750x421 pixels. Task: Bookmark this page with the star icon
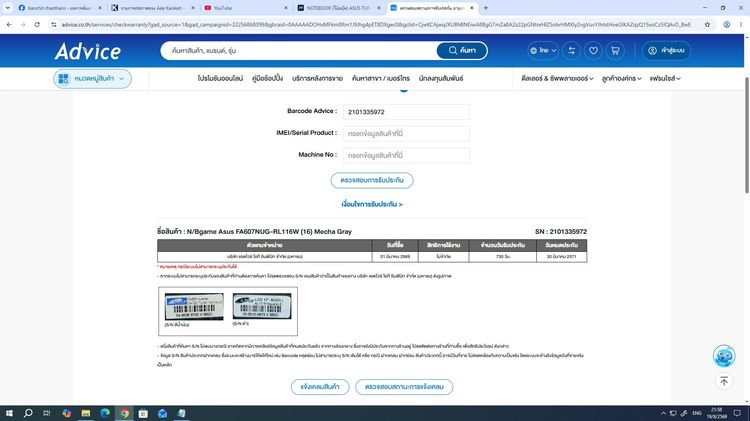(x=707, y=24)
